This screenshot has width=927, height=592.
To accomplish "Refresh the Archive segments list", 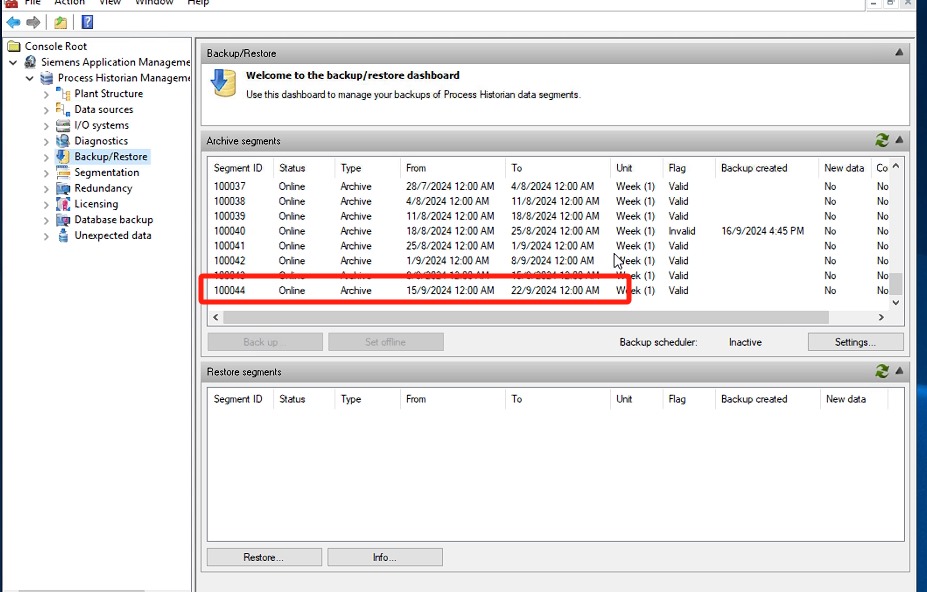I will coord(881,141).
